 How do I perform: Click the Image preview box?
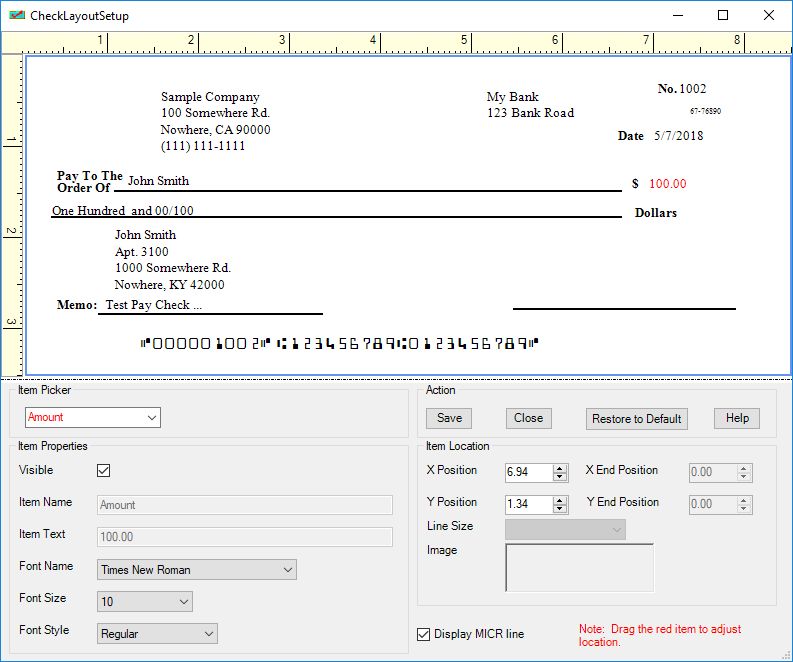579,567
